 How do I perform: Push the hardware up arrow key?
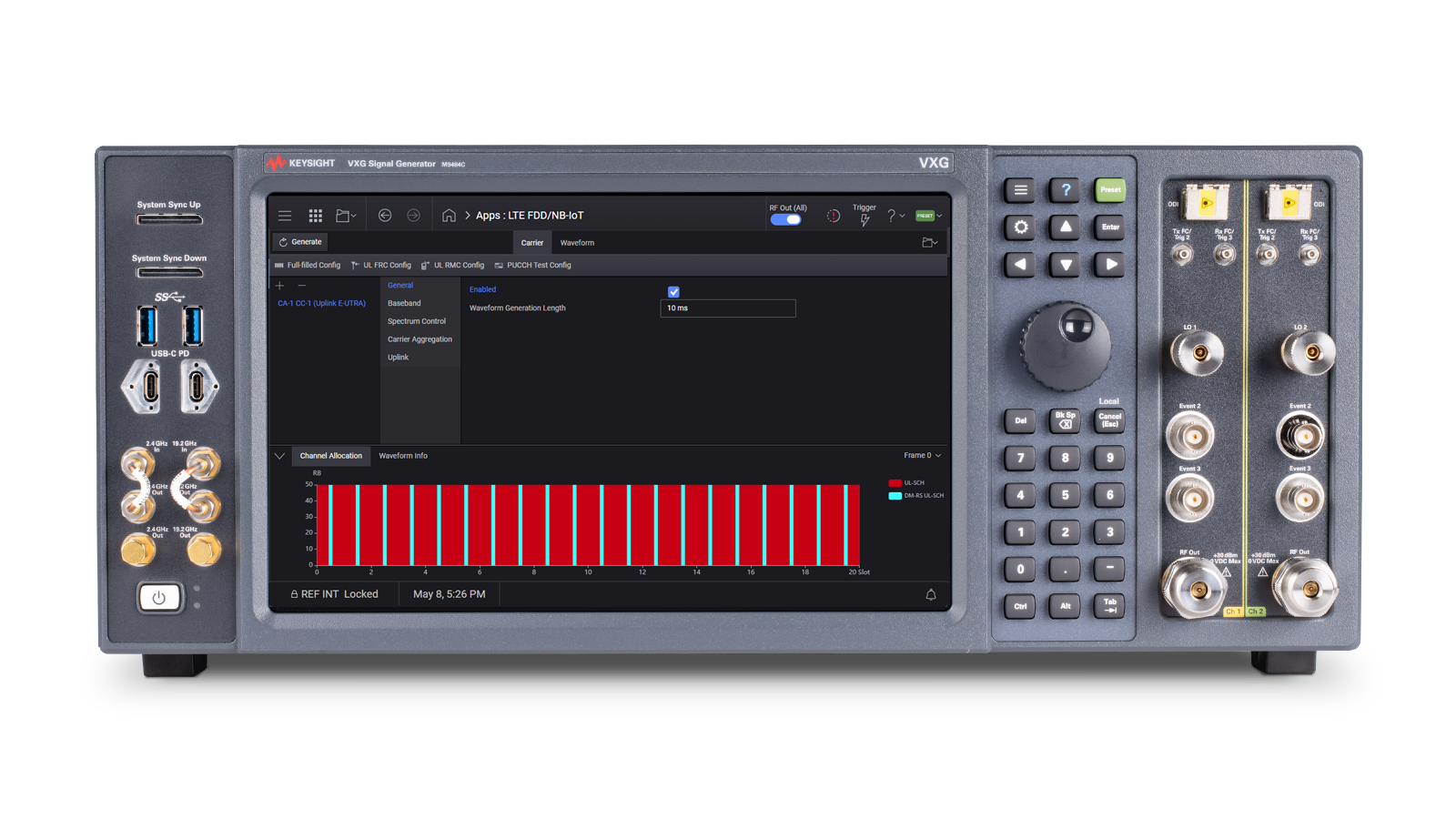(x=1066, y=227)
